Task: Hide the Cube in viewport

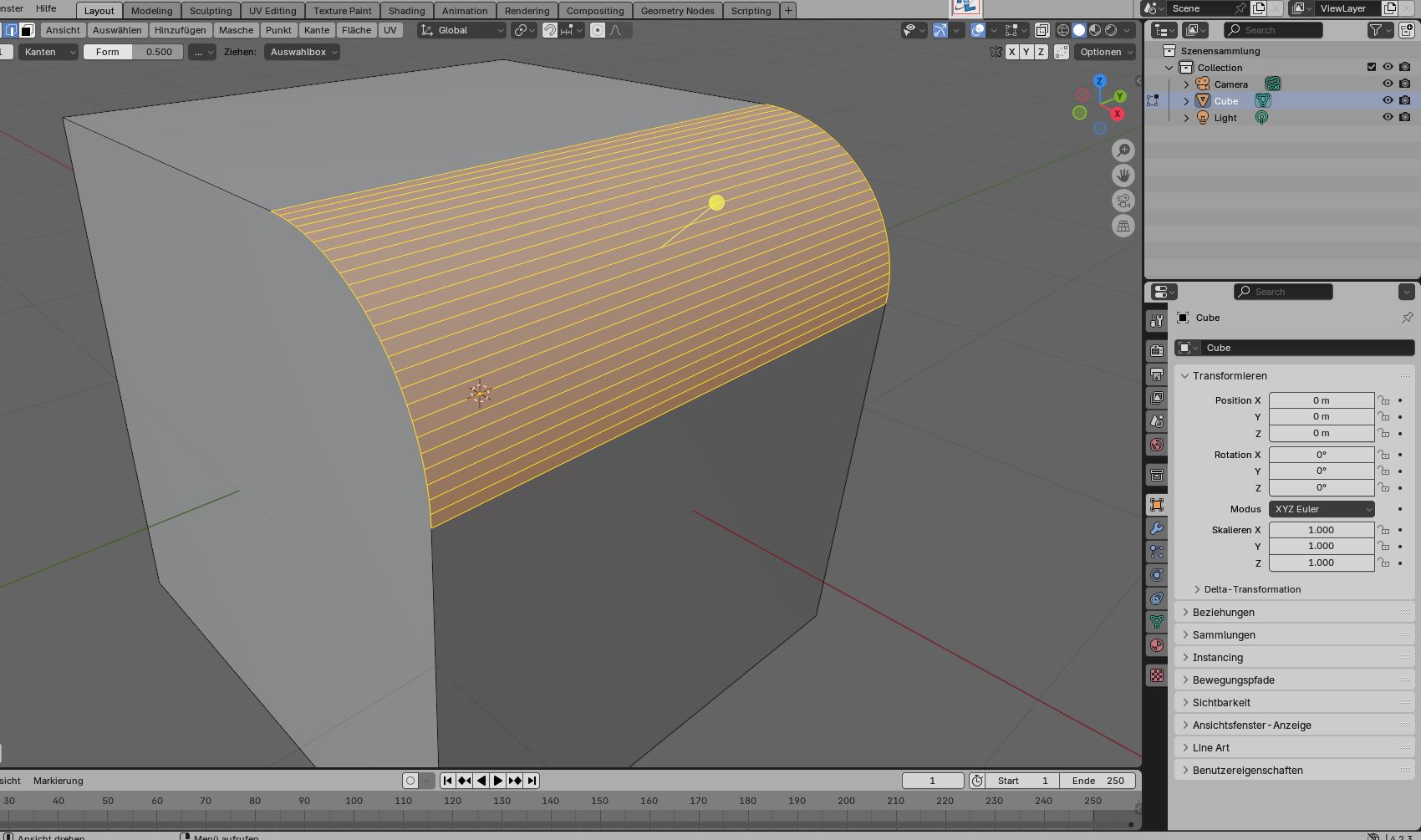Action: coord(1388,100)
